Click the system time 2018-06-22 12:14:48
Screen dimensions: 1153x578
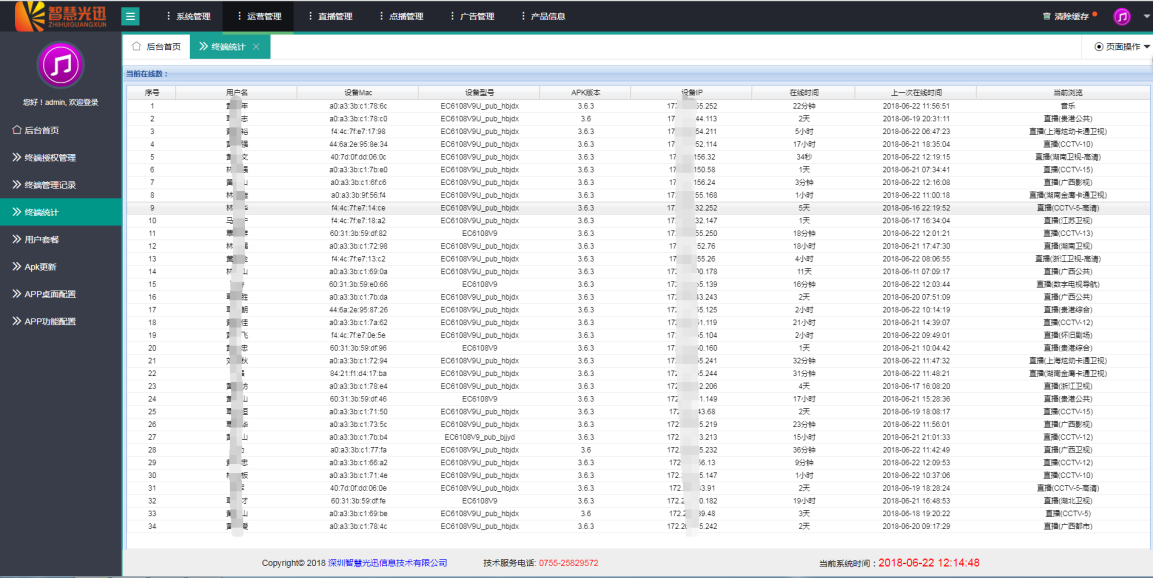929,563
